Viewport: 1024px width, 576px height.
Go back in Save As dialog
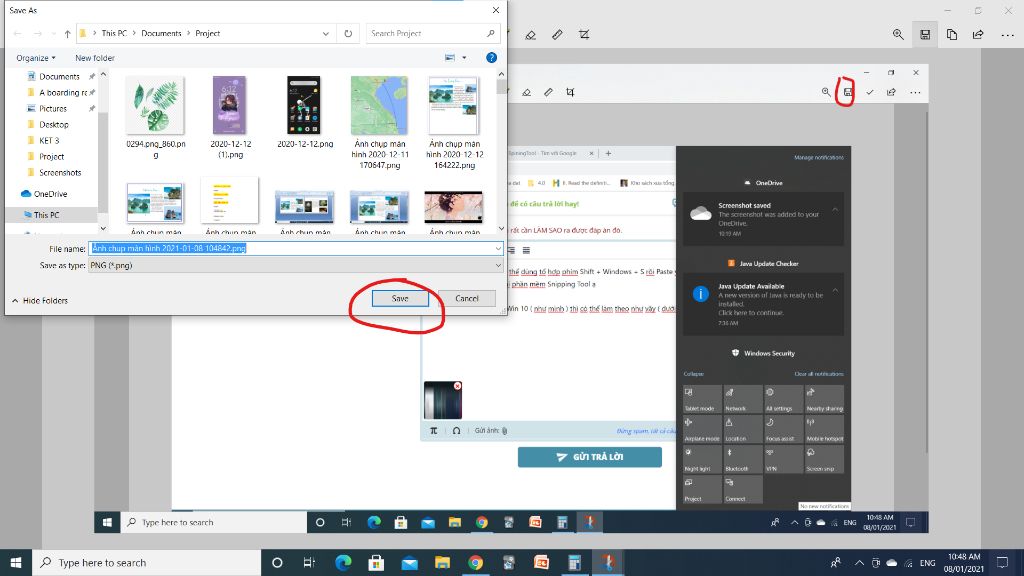coord(18,33)
